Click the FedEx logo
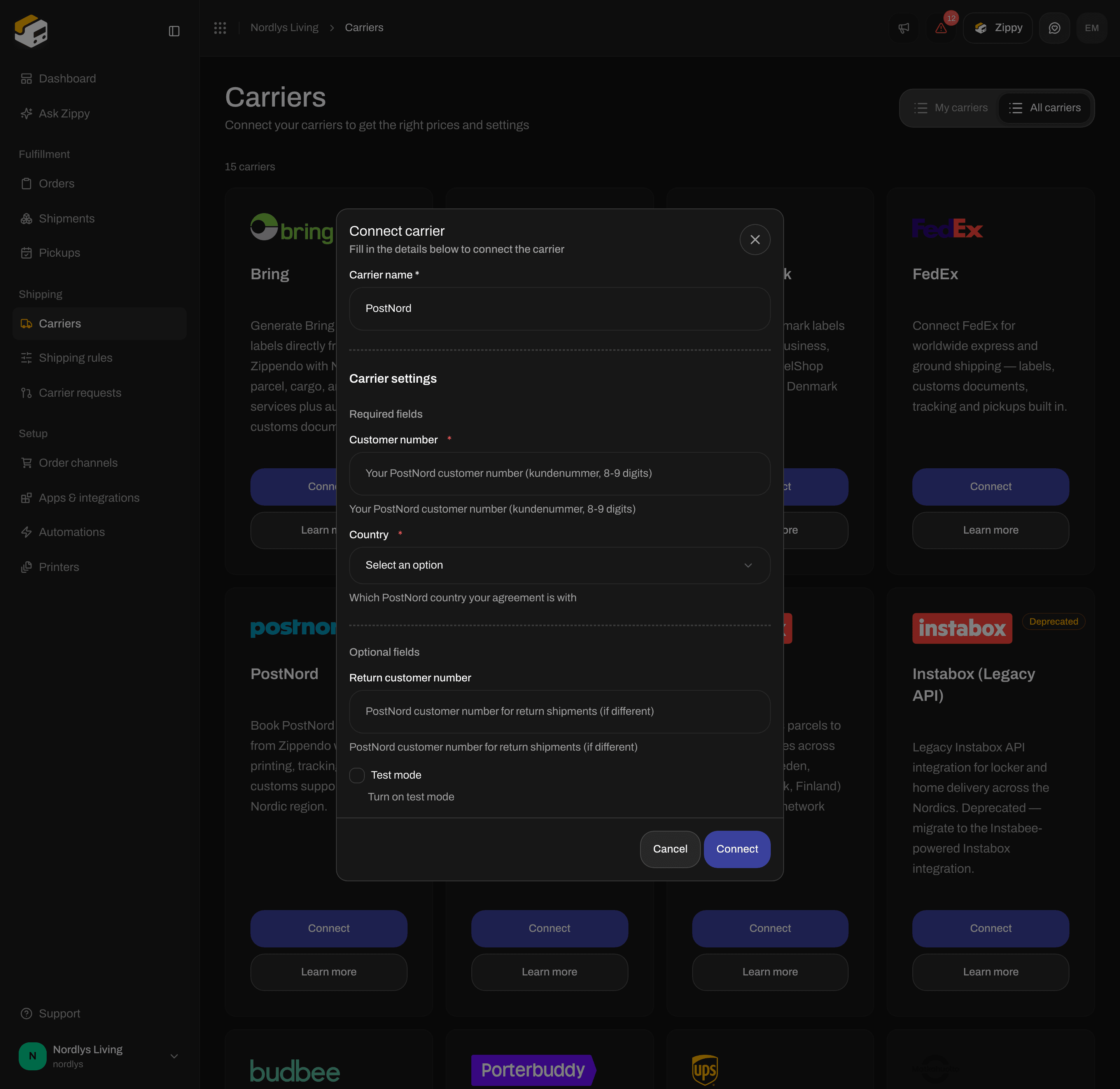This screenshot has height=1089, width=1120. (x=947, y=229)
